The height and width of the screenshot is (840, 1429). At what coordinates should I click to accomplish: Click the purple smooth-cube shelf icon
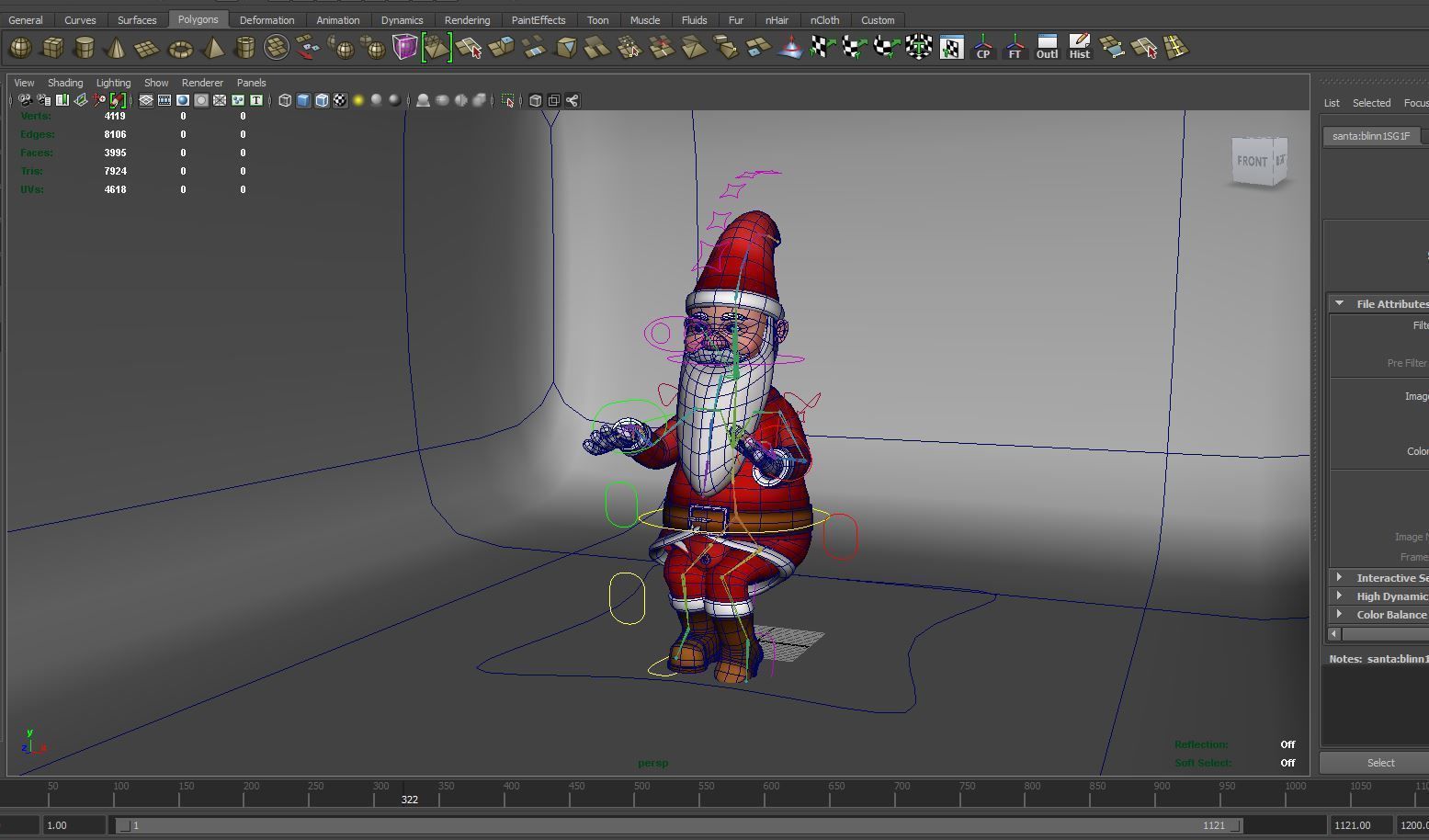404,47
